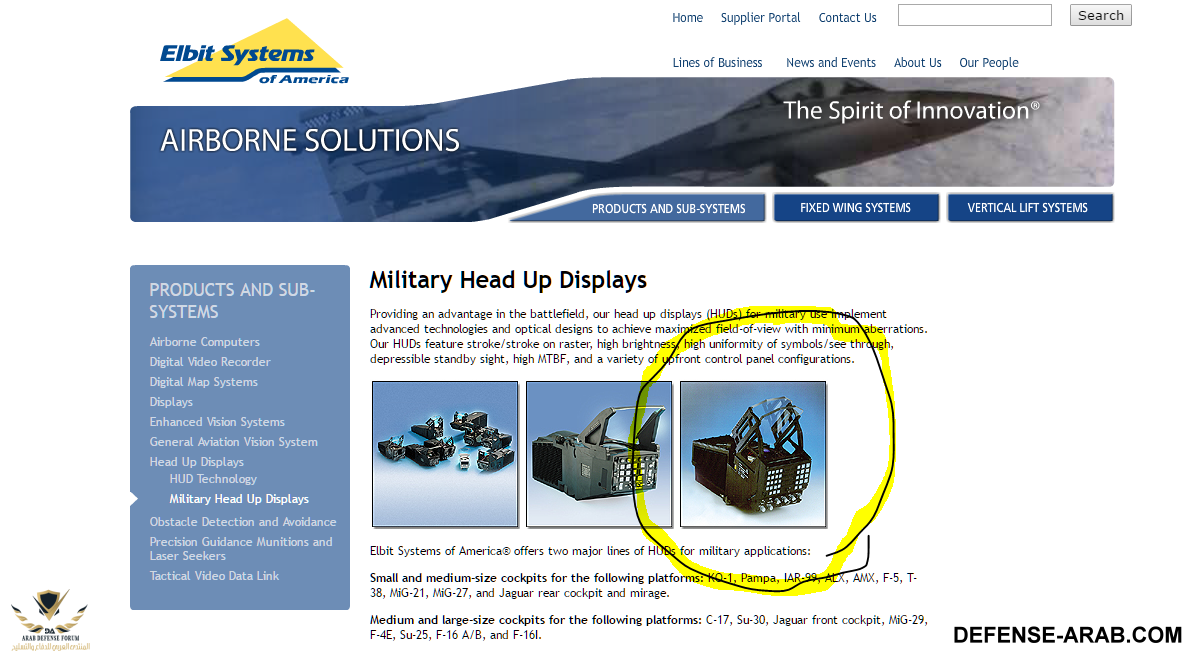Image resolution: width=1190 pixels, height=653 pixels.
Task: Select the Our People menu item
Action: click(x=988, y=63)
